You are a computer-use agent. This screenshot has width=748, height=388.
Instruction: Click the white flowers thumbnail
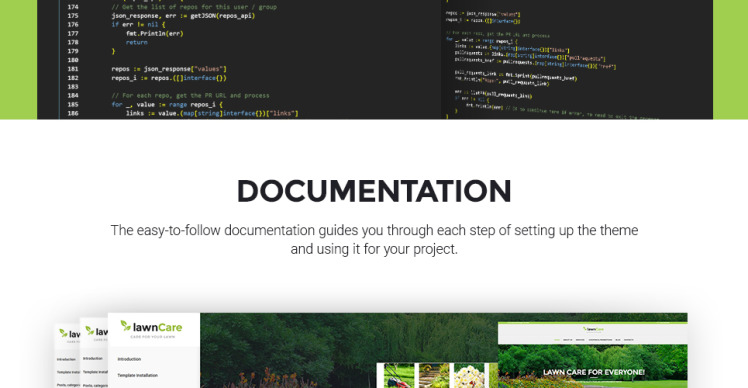pos(469,376)
